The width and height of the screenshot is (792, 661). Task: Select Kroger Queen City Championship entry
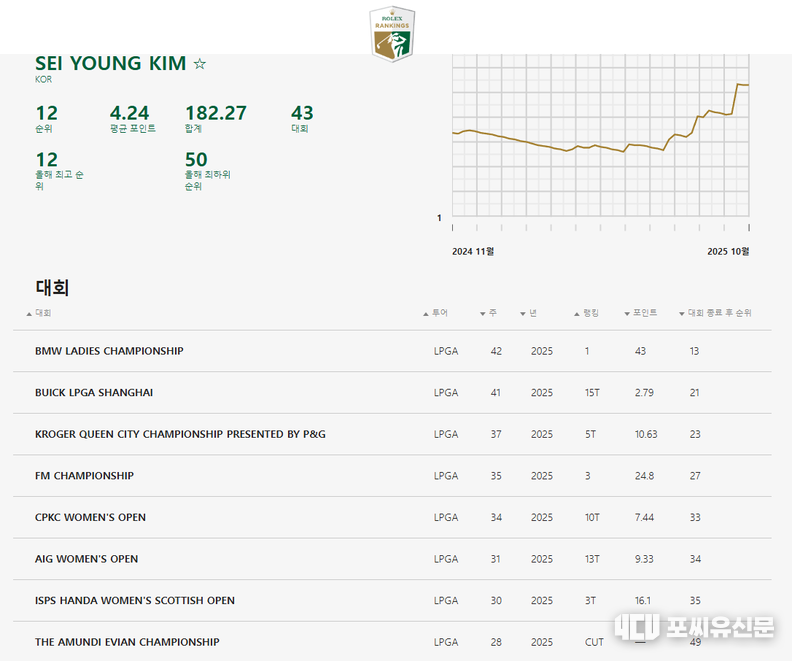pyautogui.click(x=180, y=434)
